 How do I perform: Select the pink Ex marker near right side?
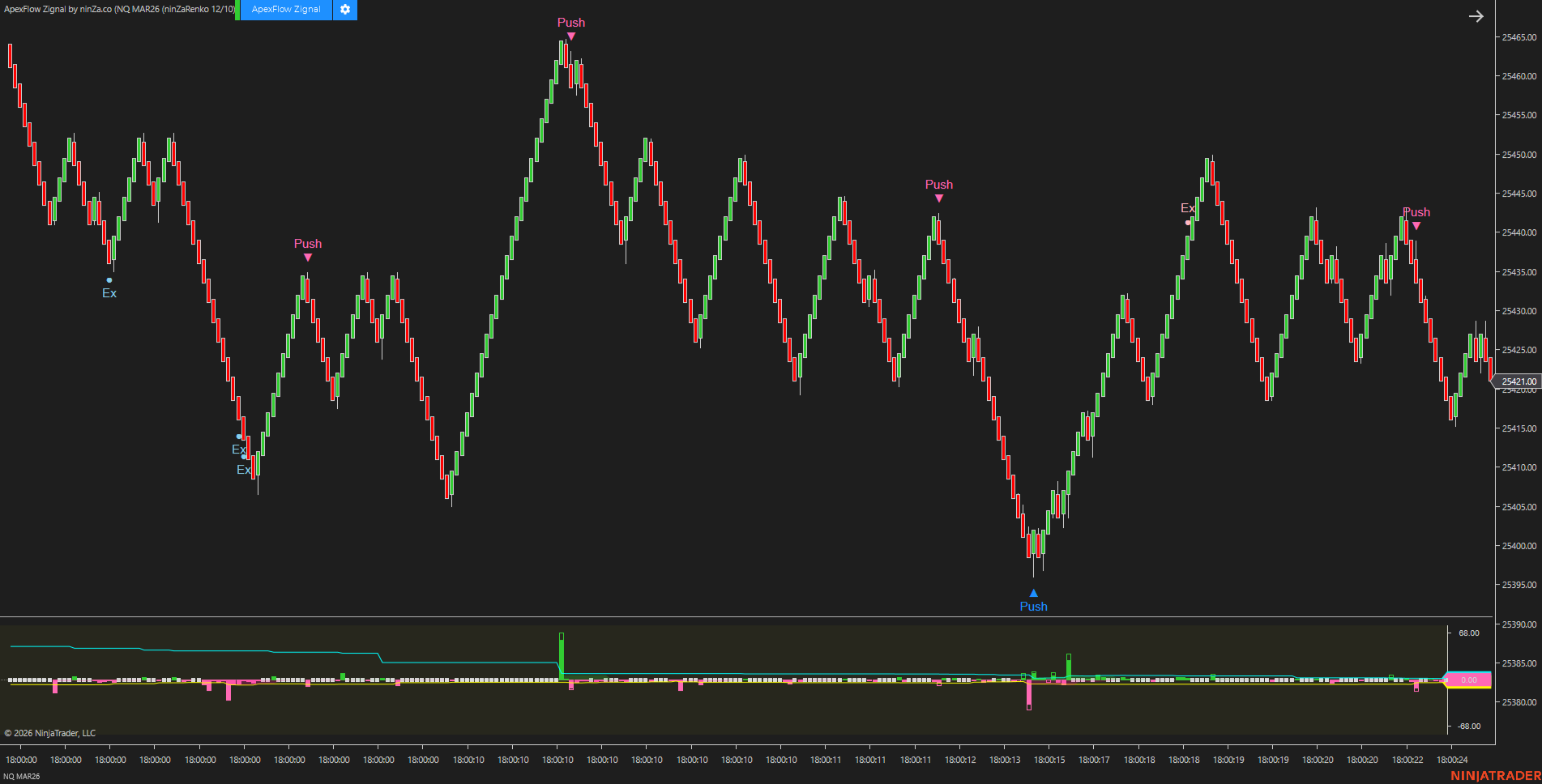1188,222
